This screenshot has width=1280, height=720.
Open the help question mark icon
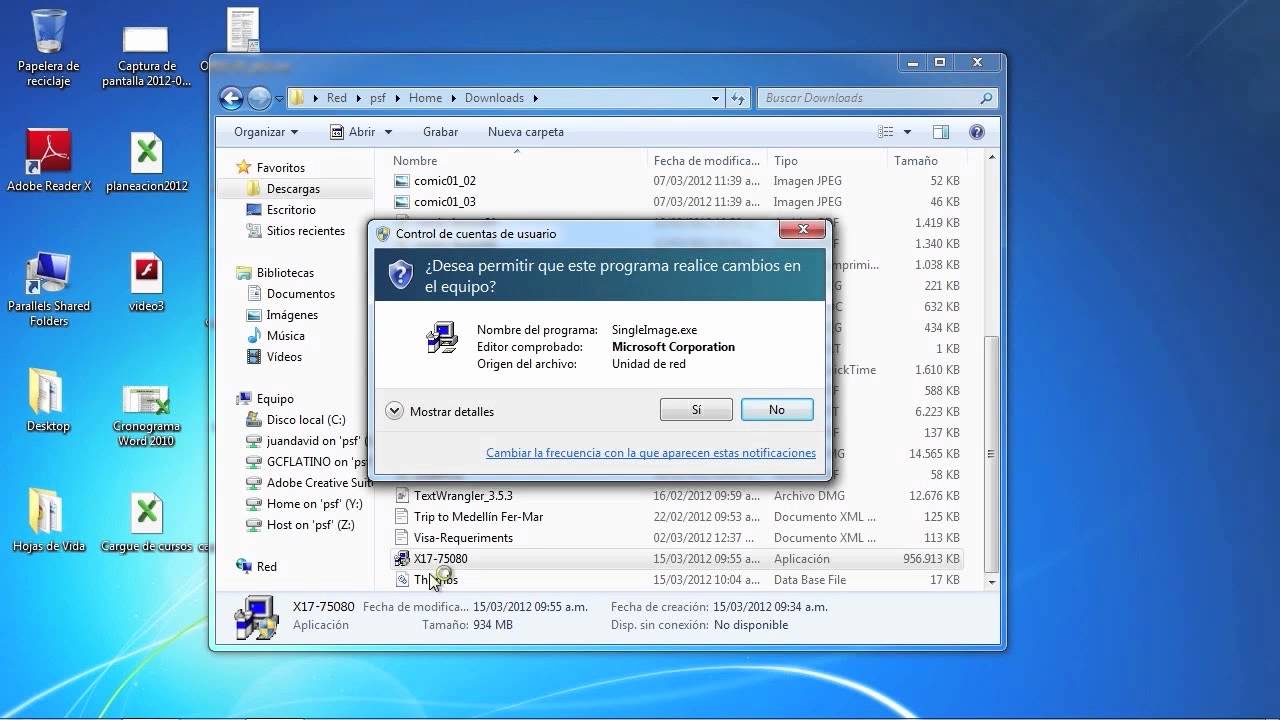(x=977, y=132)
